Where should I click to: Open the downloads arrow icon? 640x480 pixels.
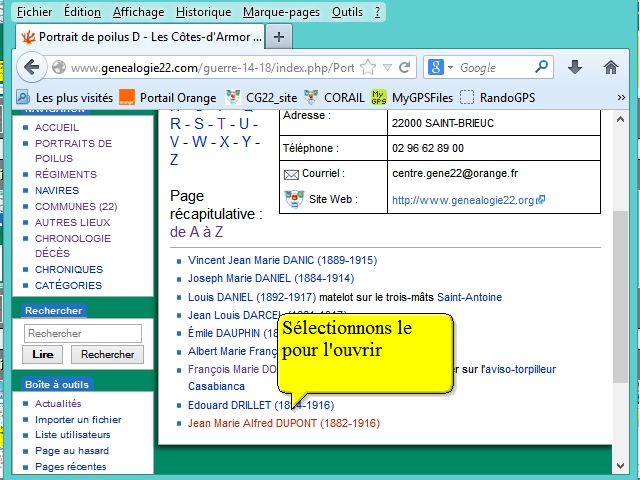[x=575, y=67]
